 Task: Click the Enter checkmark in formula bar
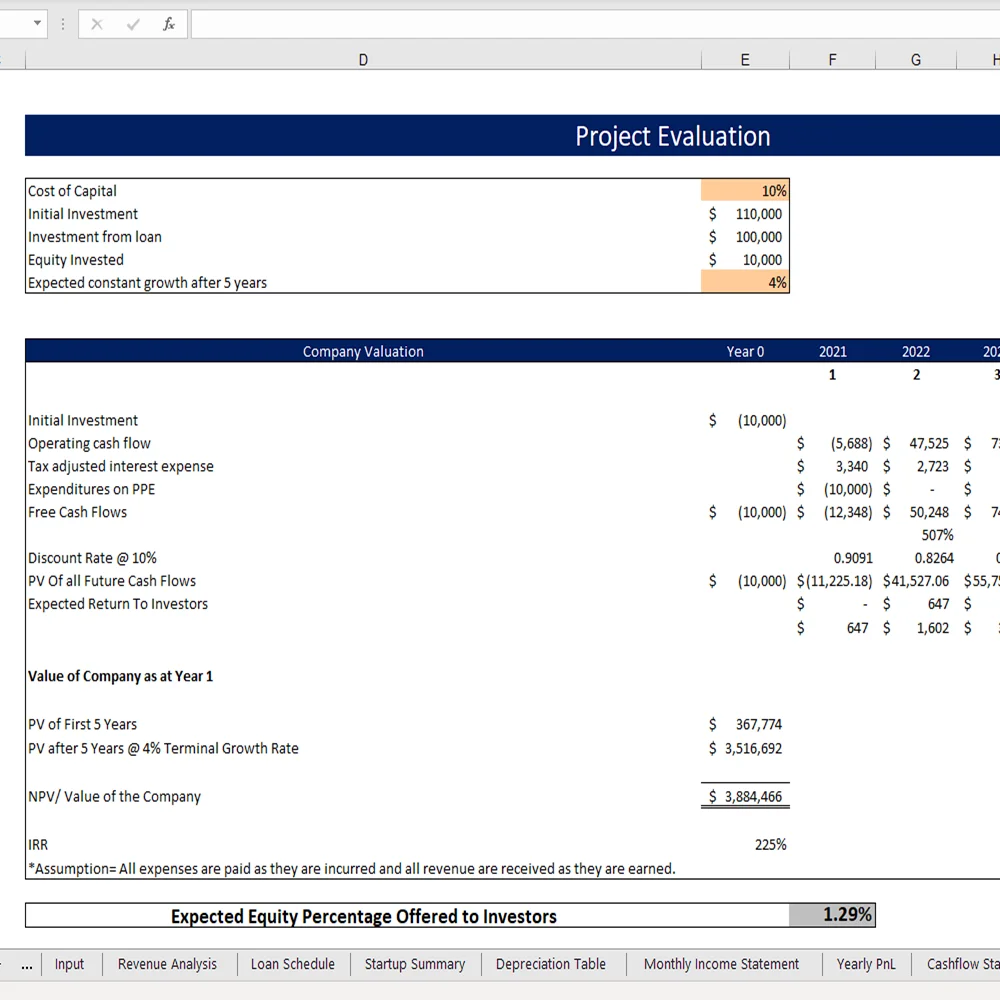133,24
